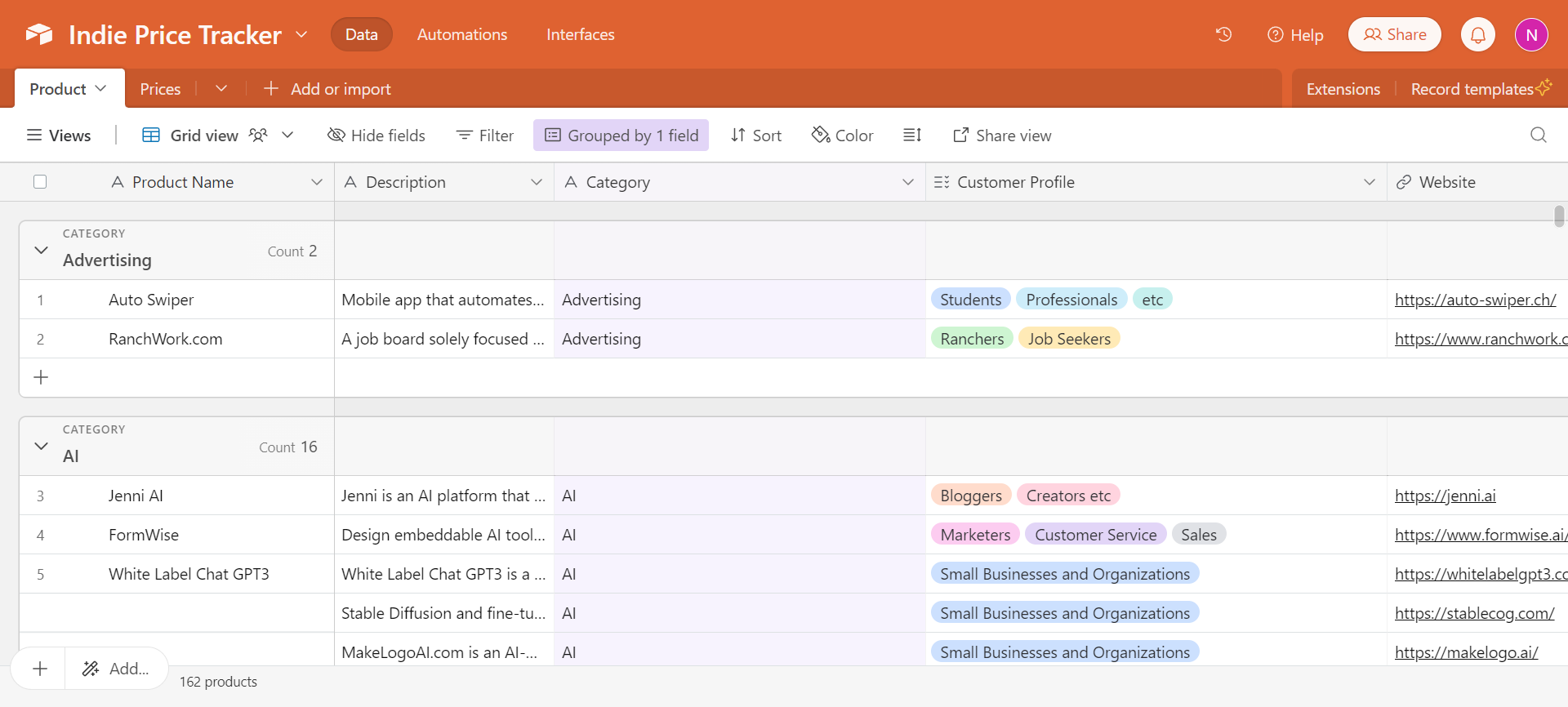Expand the base name dropdown chevron
This screenshot has height=707, width=1568.
tap(301, 34)
